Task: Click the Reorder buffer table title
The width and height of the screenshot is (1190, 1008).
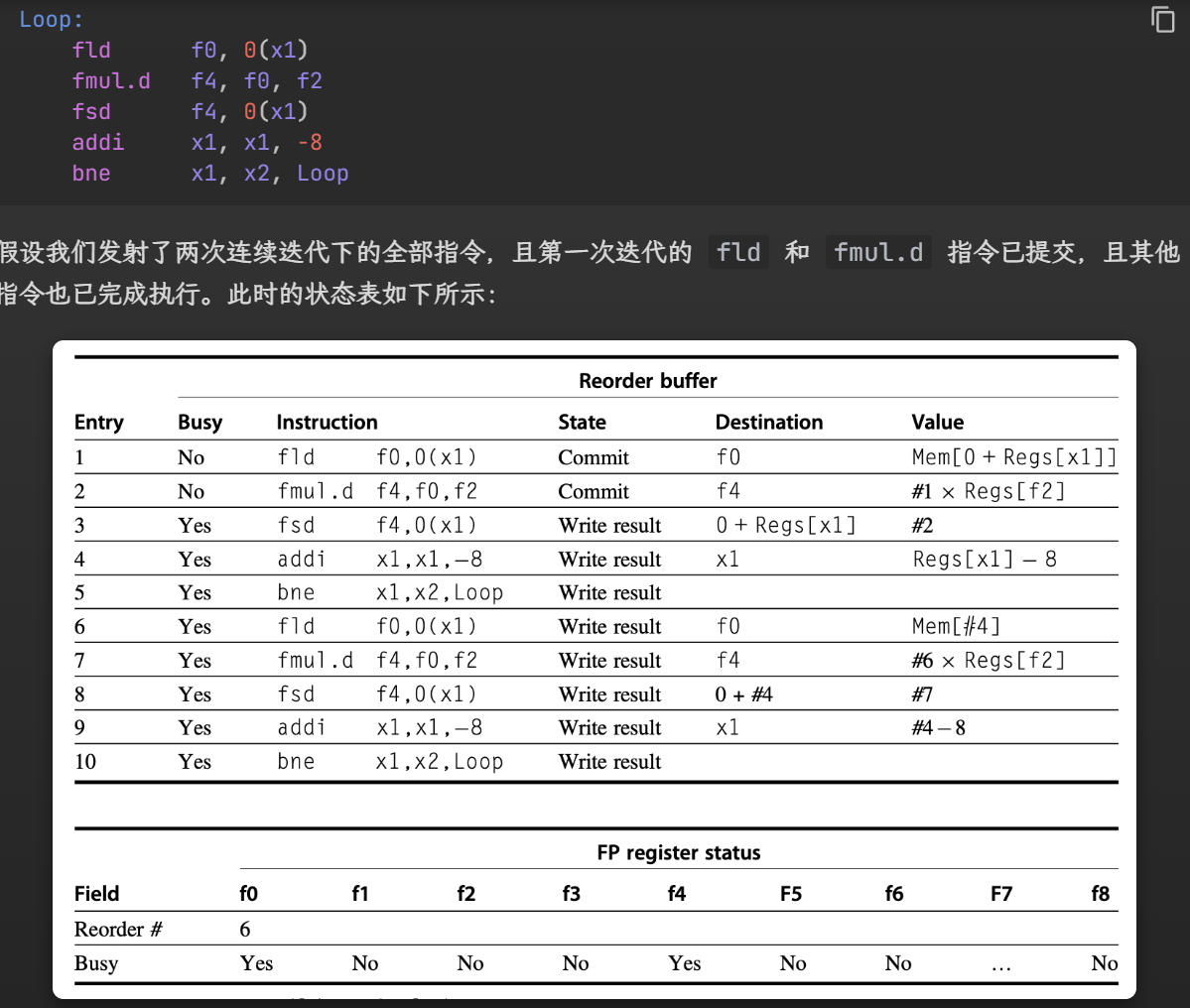Action: point(647,381)
